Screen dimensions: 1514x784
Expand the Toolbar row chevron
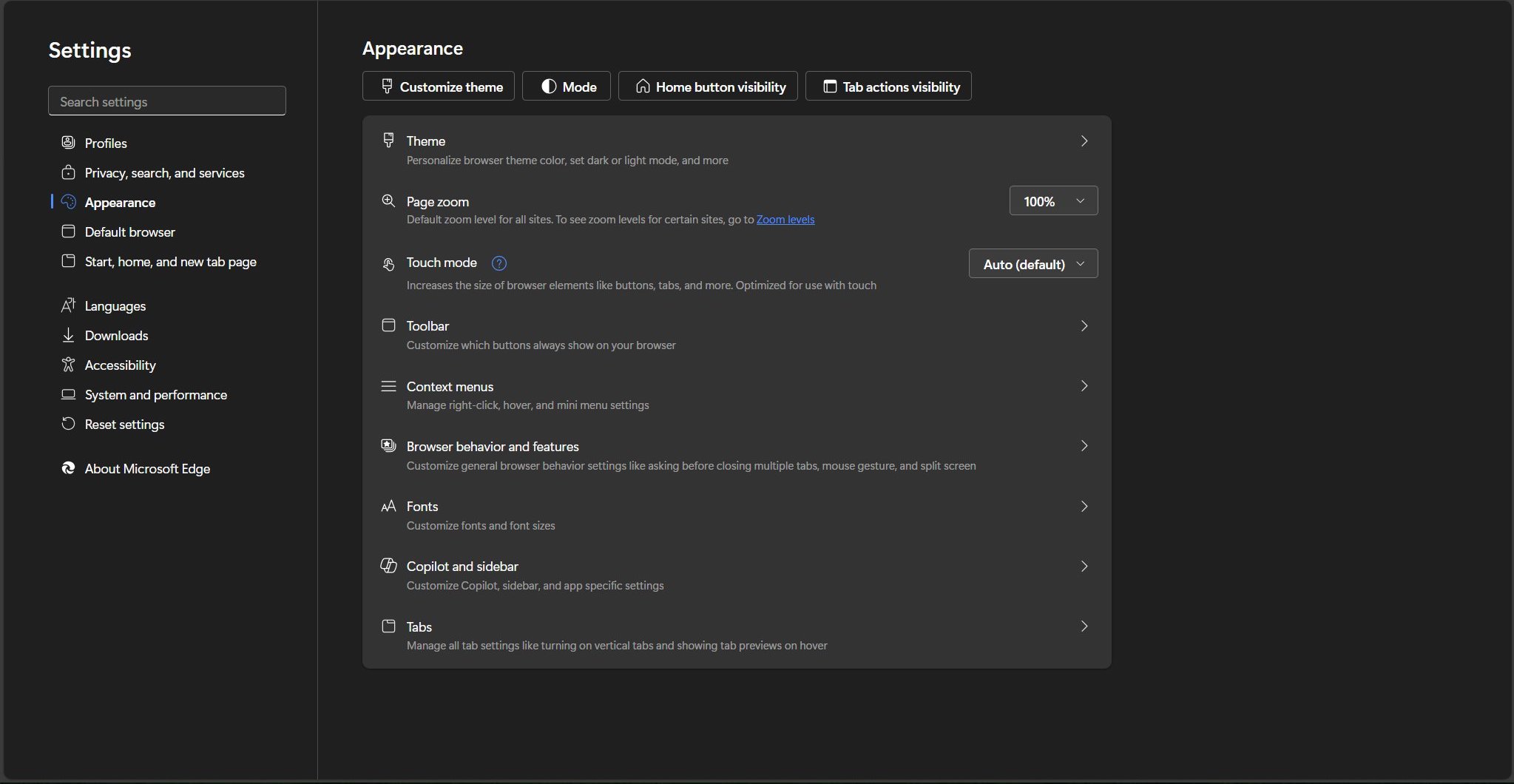coord(1084,325)
